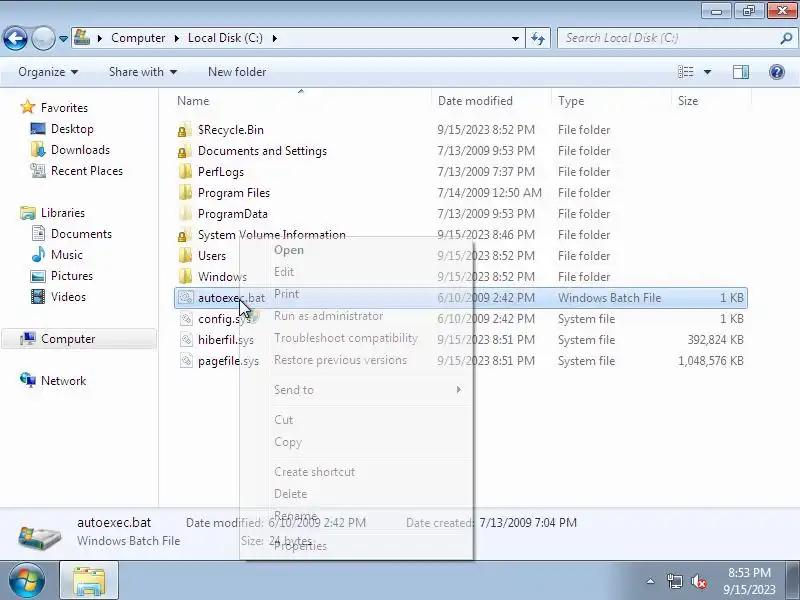800x600 pixels.
Task: Select the hiberfil.sys file icon
Action: pyautogui.click(x=186, y=339)
